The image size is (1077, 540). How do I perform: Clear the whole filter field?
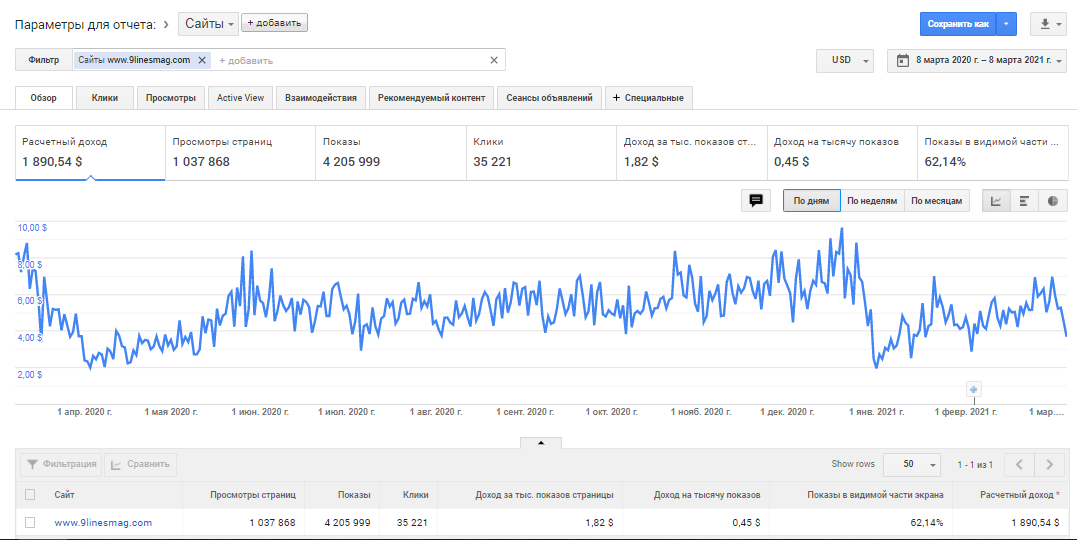[493, 60]
